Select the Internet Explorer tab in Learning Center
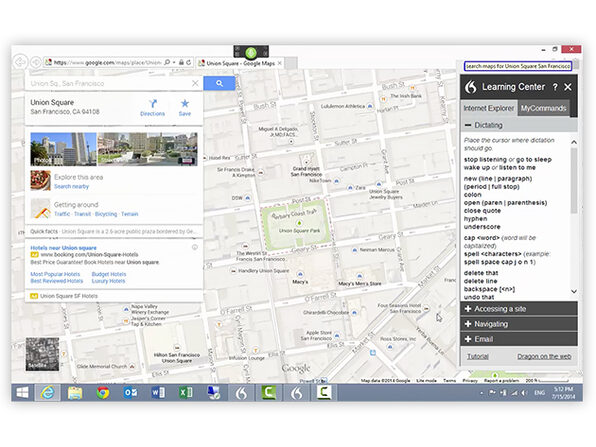Image resolution: width=596 pixels, height=447 pixels. (489, 108)
